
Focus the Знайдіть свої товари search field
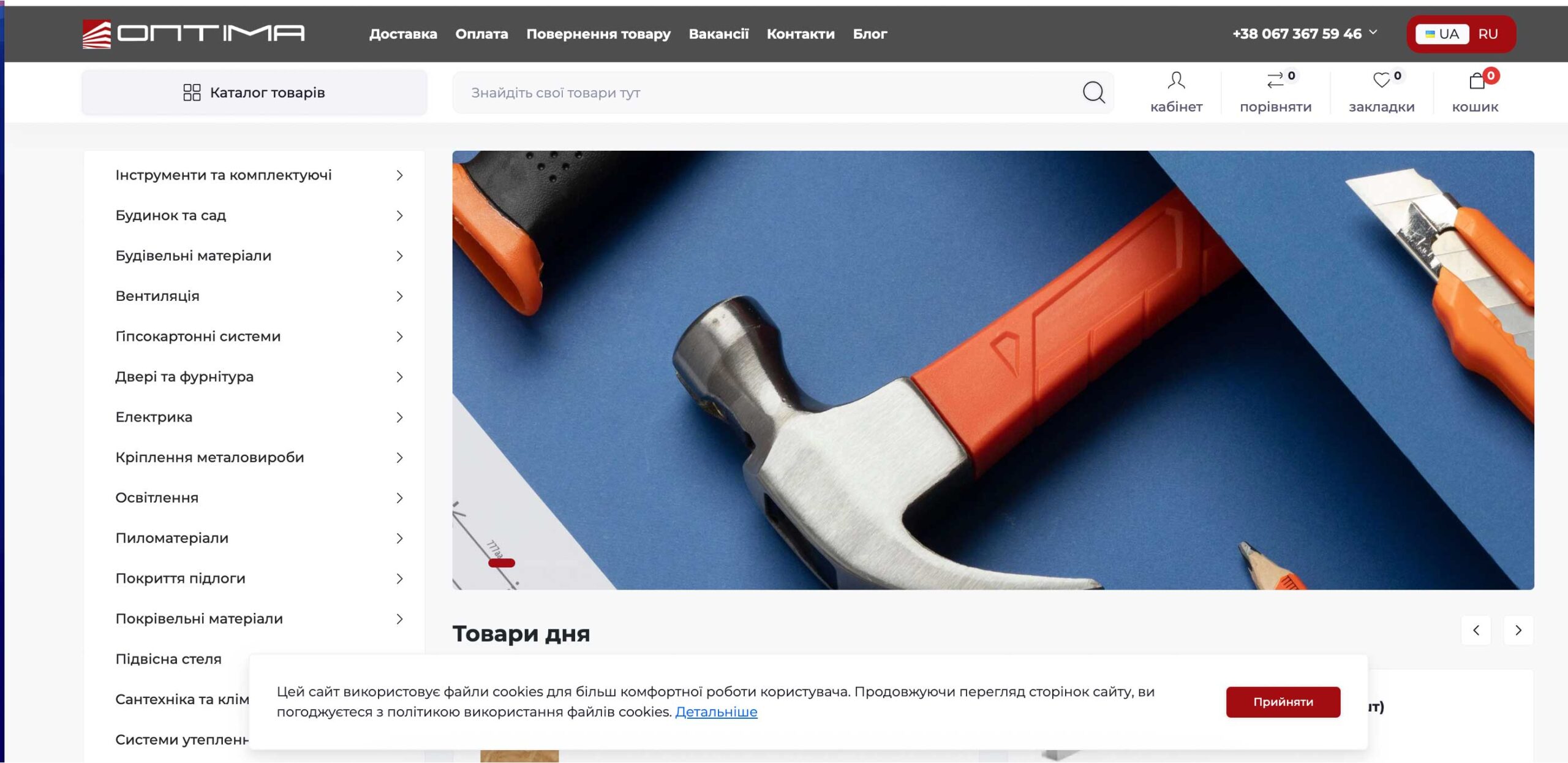coord(766,93)
